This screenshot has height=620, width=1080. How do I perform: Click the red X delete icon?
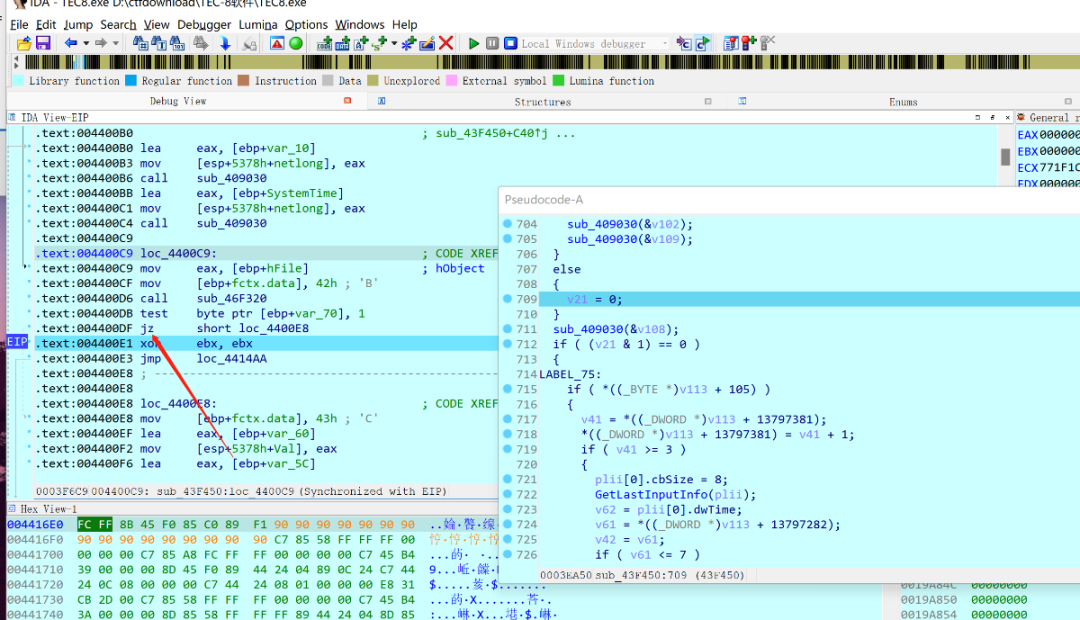[x=446, y=43]
